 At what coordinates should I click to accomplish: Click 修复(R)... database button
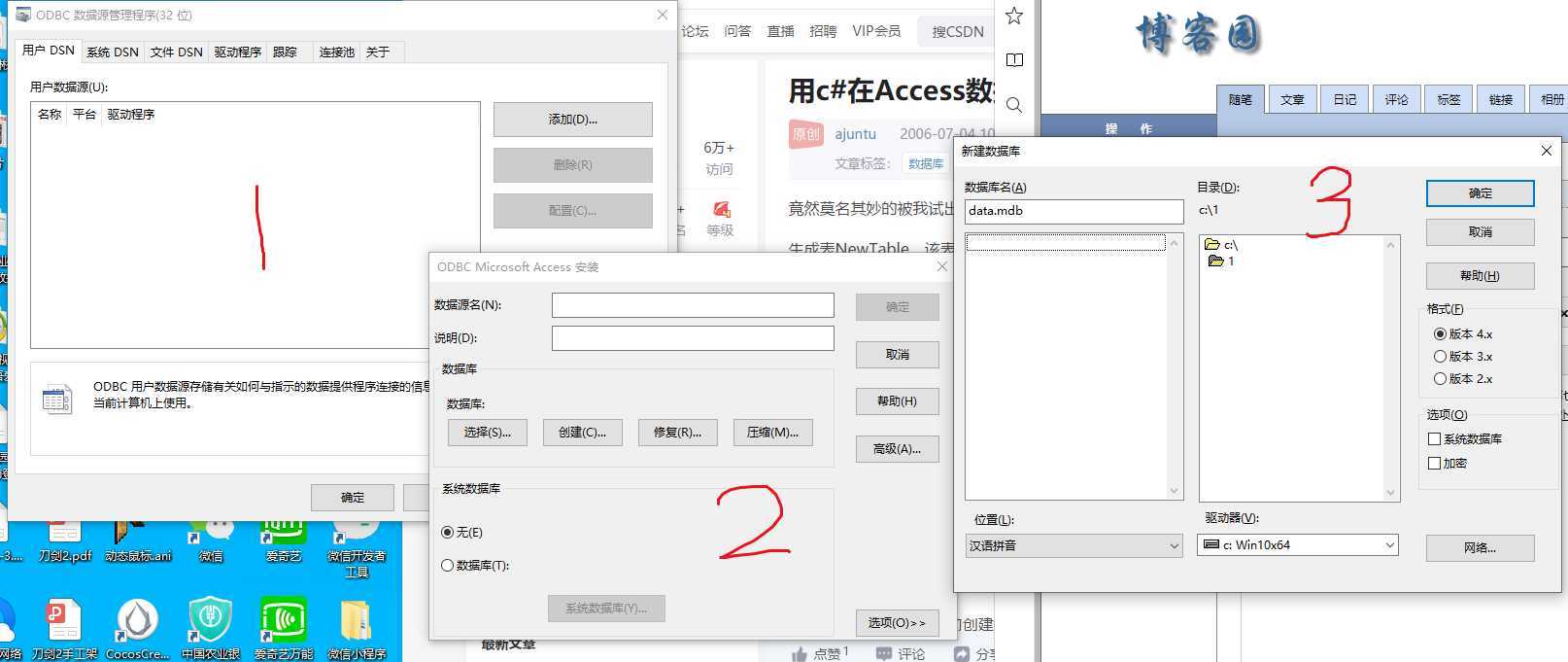click(678, 432)
